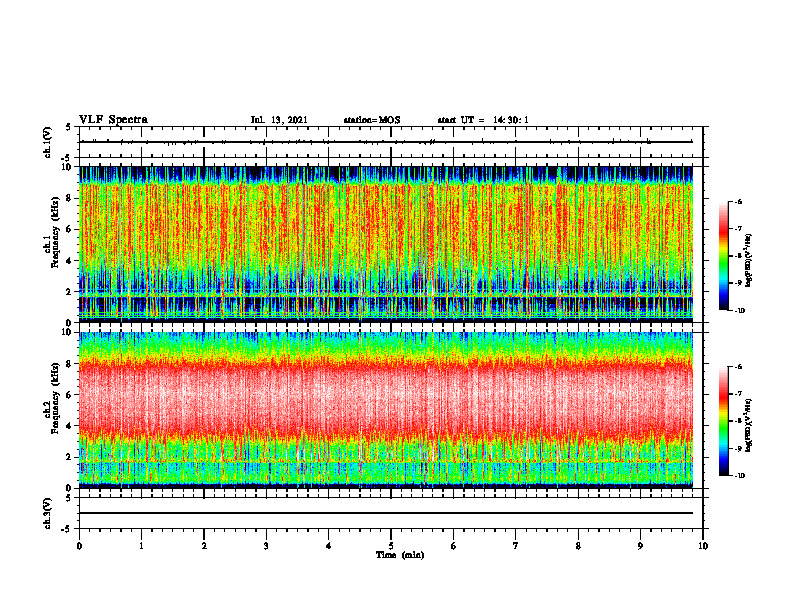Click the "VLF Spectra" title text
This screenshot has width=792, height=612.
113,120
